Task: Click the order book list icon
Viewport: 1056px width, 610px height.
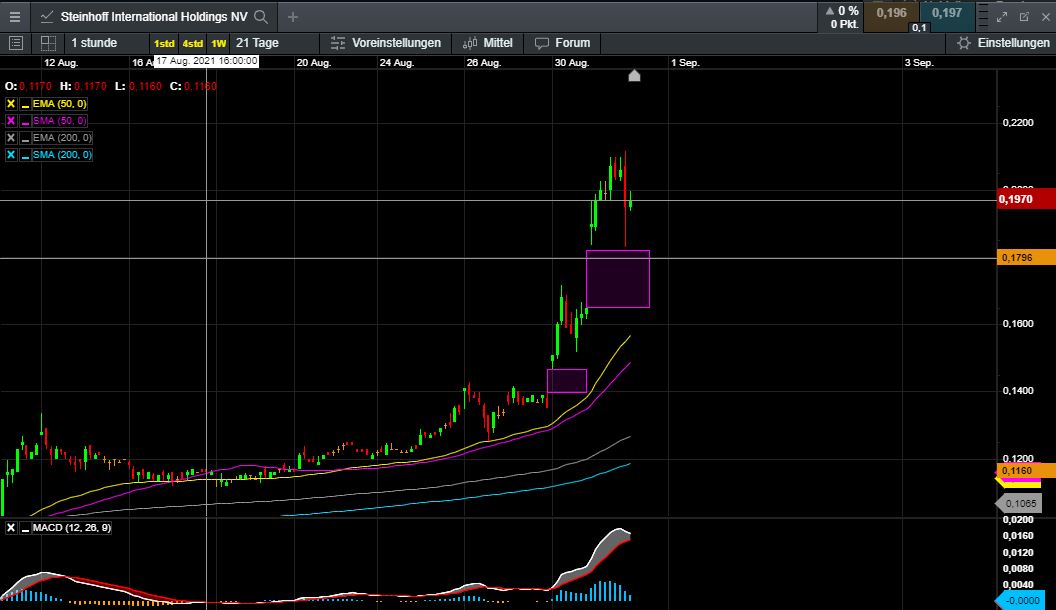Action: click(x=15, y=43)
